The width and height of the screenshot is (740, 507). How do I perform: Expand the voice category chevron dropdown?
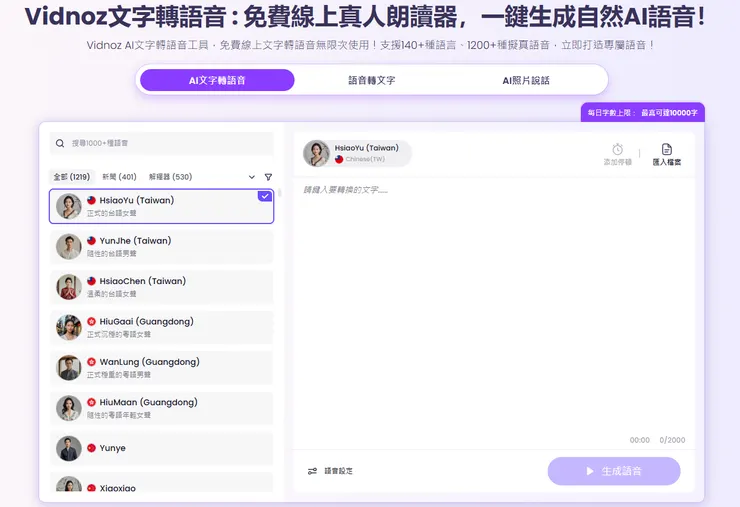click(x=252, y=177)
